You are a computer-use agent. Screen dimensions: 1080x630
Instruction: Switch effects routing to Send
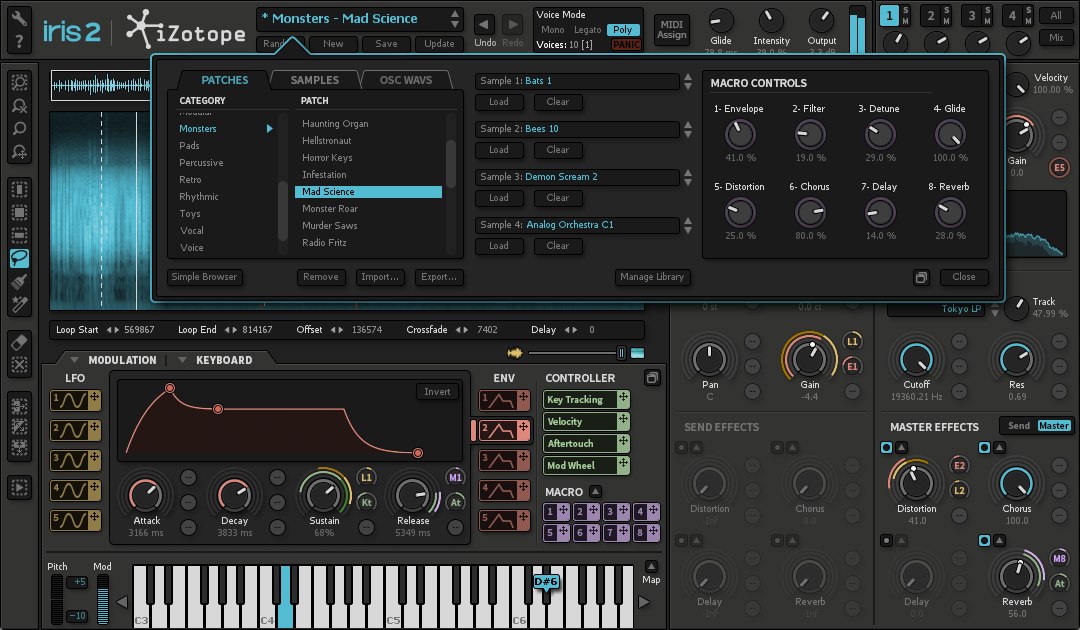click(1018, 426)
